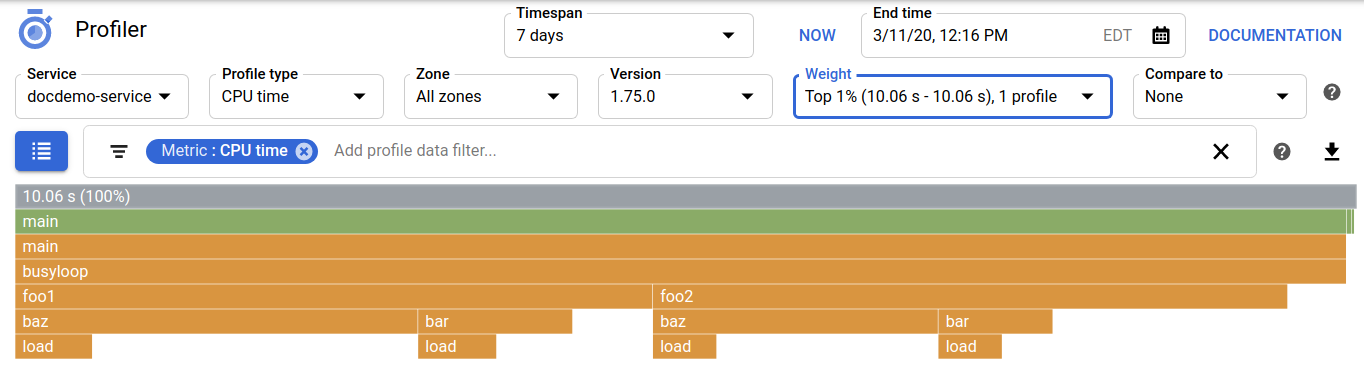Click the NOW button
Image resolution: width=1364 pixels, height=378 pixels.
[817, 36]
